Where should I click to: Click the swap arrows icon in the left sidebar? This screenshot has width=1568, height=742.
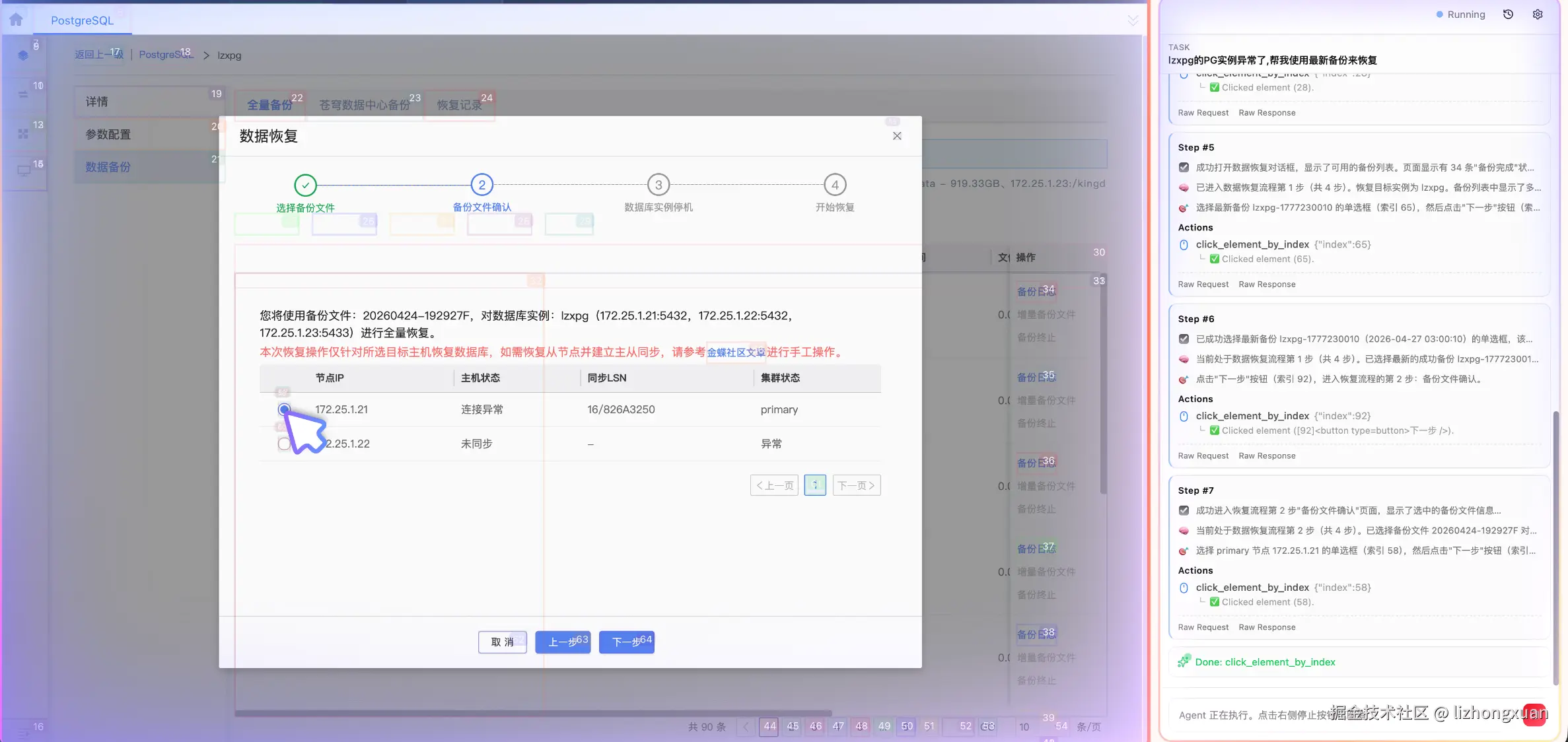23,94
